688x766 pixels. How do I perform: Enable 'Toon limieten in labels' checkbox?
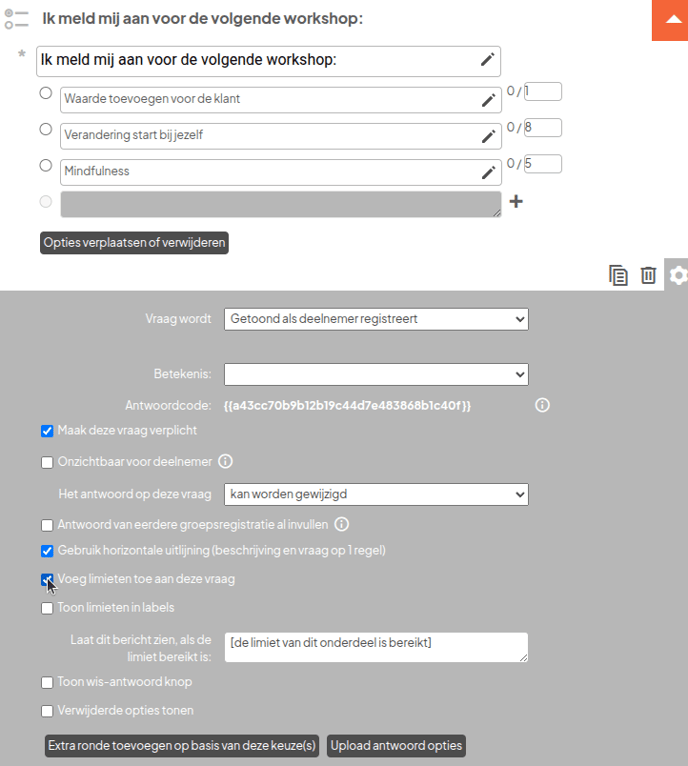click(x=47, y=608)
